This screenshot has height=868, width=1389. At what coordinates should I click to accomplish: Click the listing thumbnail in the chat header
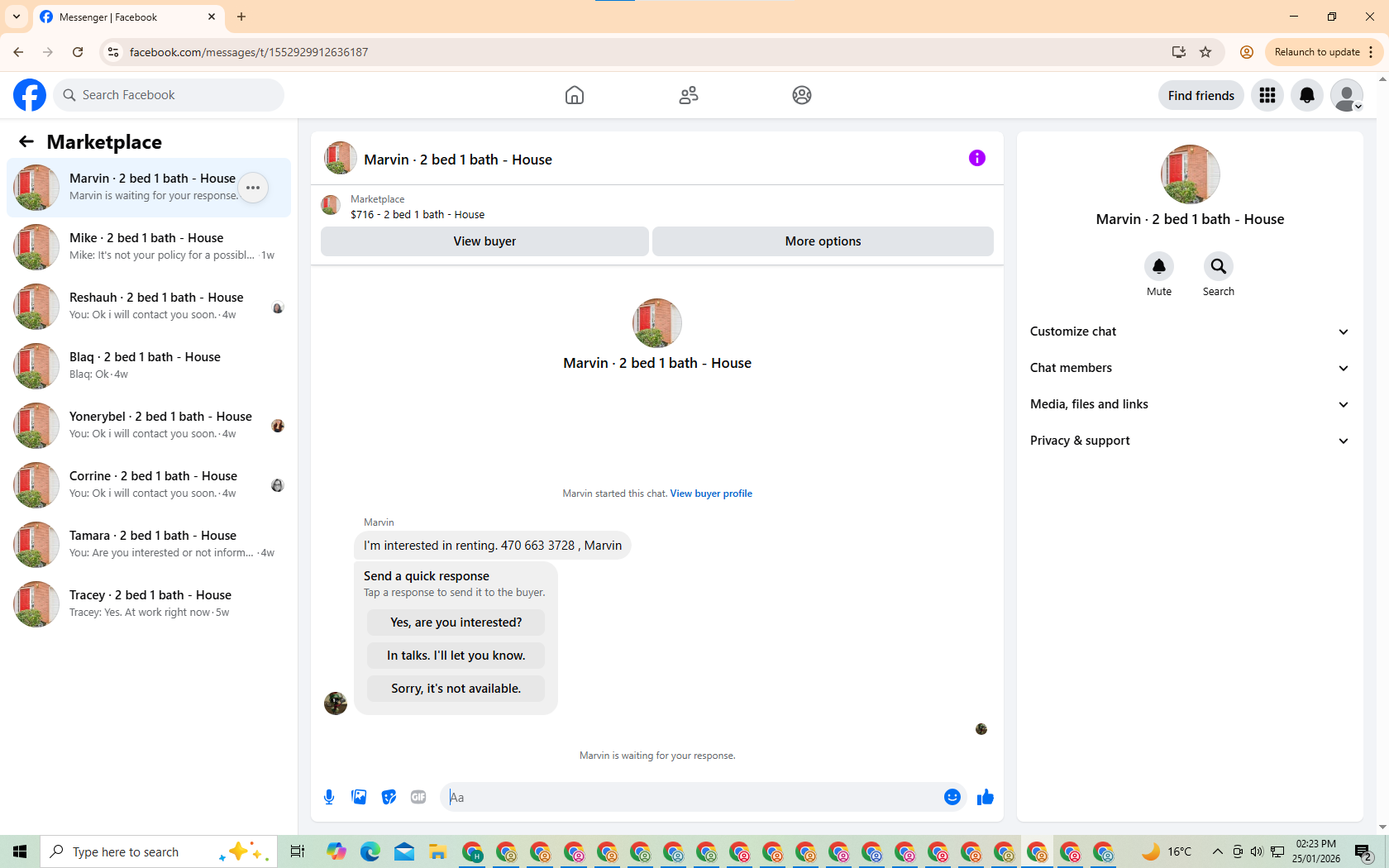(340, 158)
